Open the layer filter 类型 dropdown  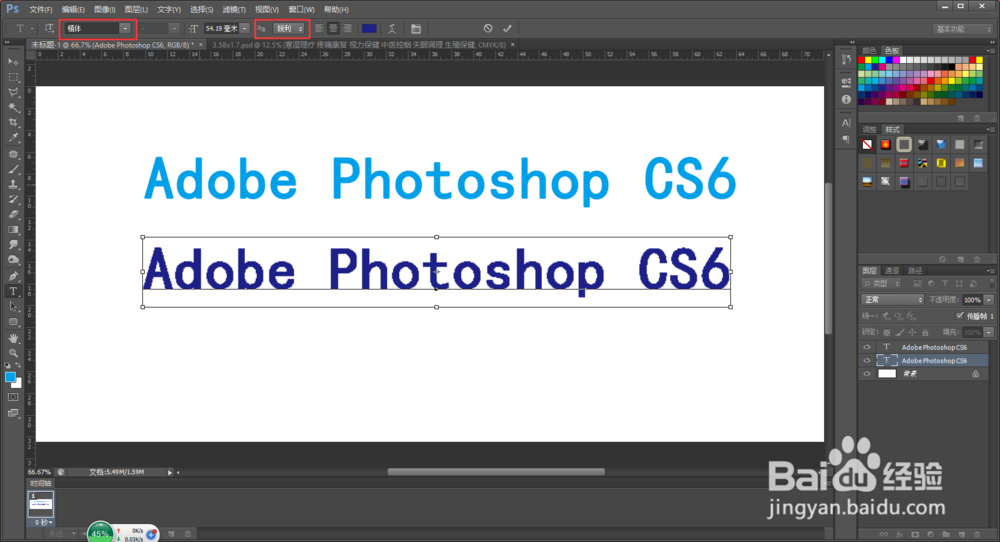881,284
